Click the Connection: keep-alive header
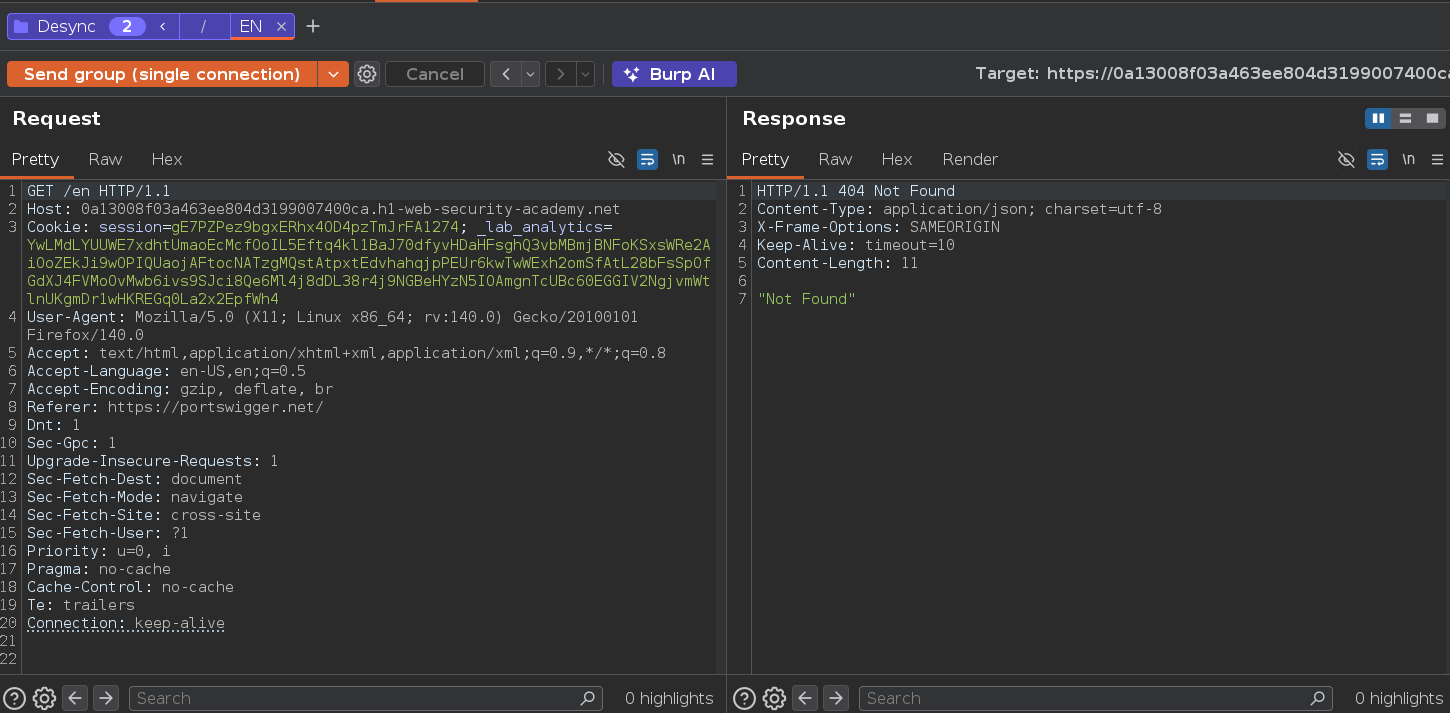Screen dimensions: 1450x713 pyautogui.click(x=126, y=623)
